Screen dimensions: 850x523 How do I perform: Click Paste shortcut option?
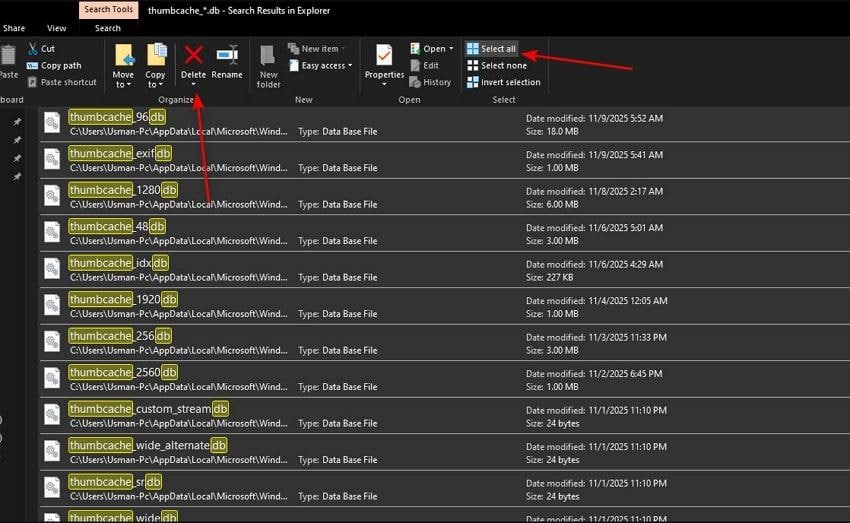(62, 82)
